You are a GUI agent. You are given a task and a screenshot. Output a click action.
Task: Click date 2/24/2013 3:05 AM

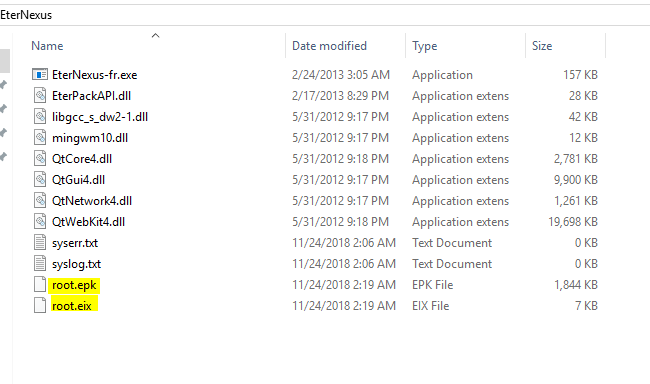[341, 75]
